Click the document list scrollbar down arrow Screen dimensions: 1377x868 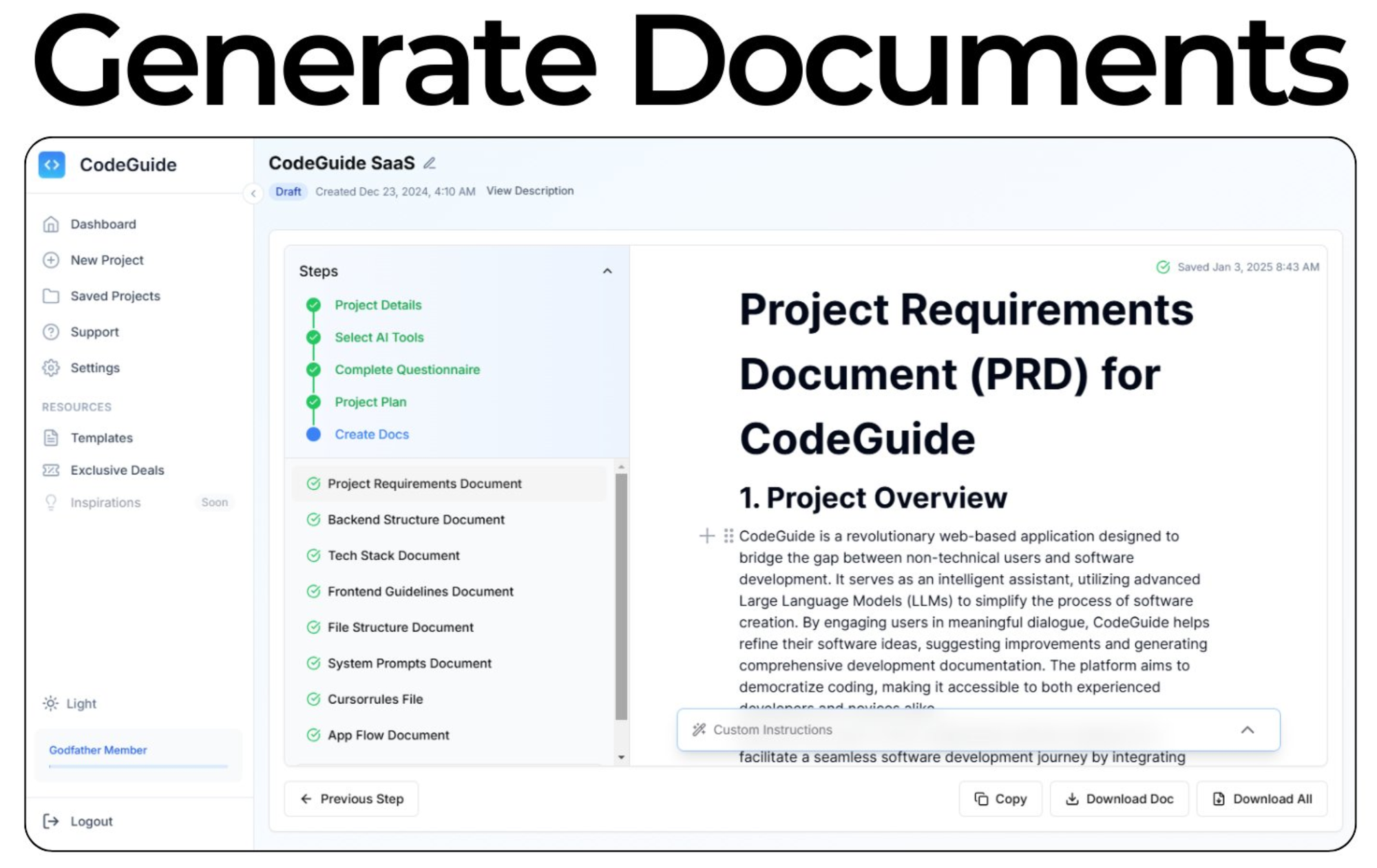click(x=621, y=757)
